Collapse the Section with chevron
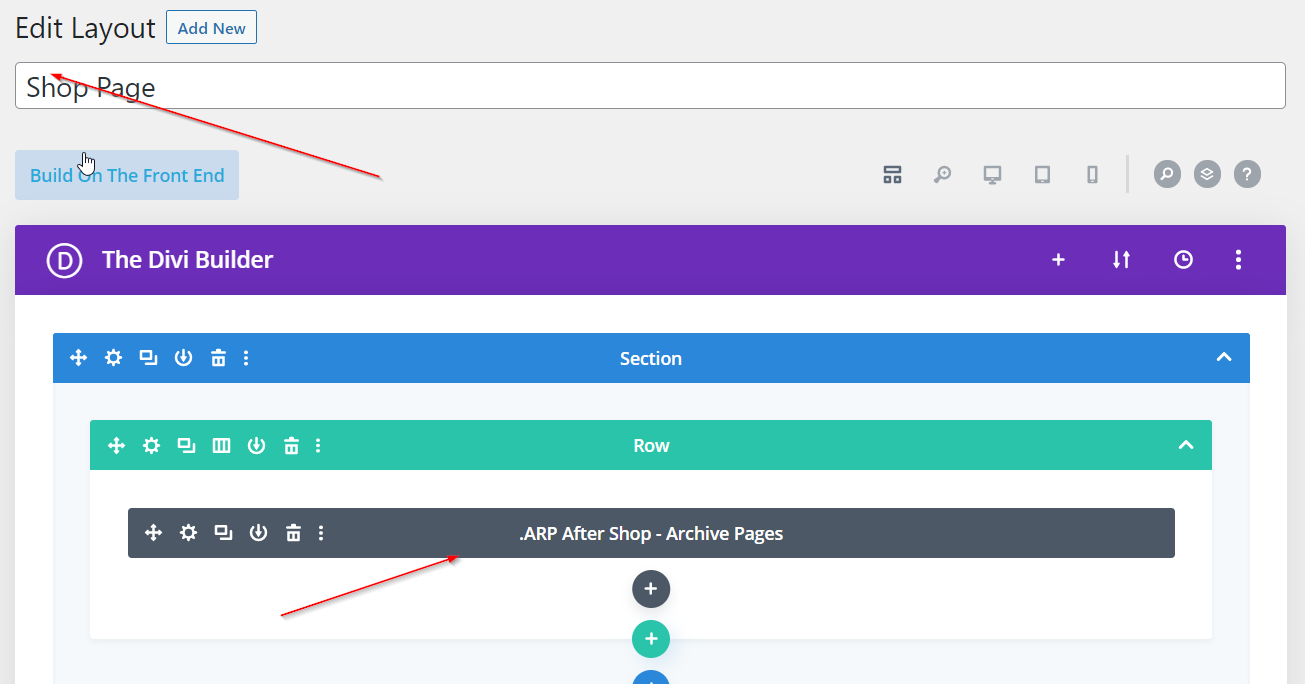The image size is (1305, 684). click(1223, 358)
